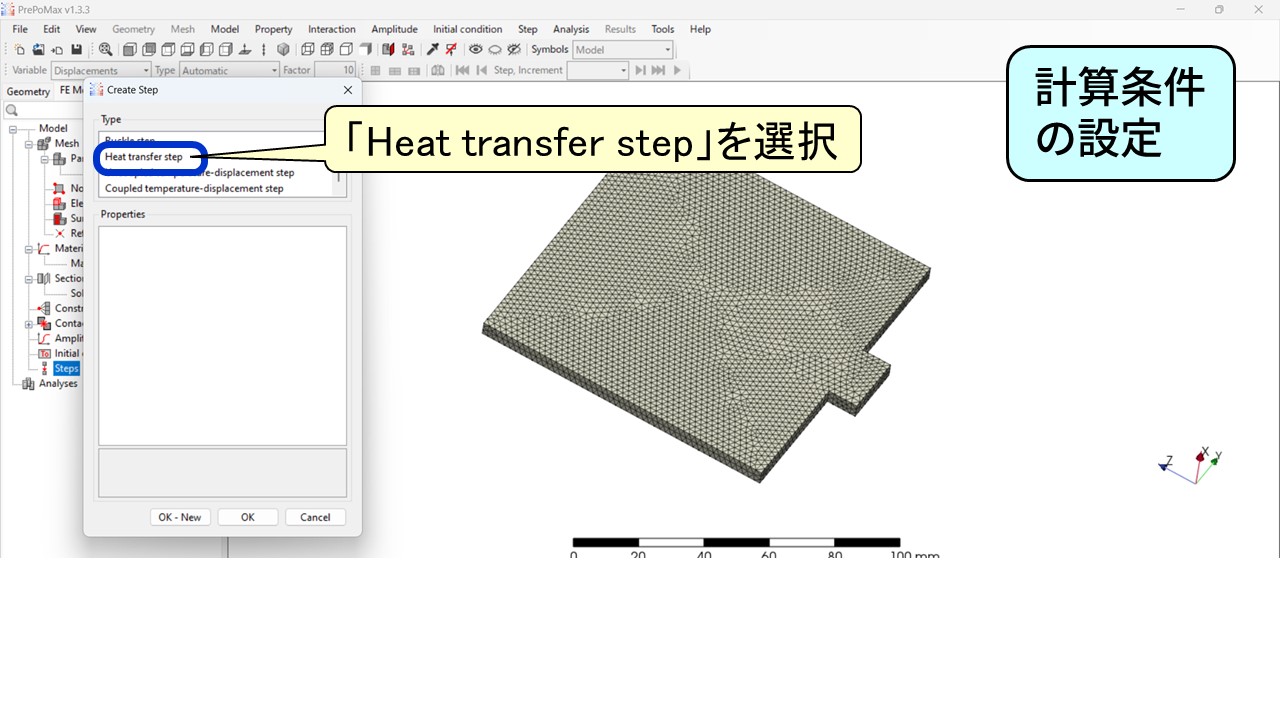This screenshot has height=720, width=1280.
Task: Open the Step, Increment dropdown
Action: pyautogui.click(x=598, y=70)
